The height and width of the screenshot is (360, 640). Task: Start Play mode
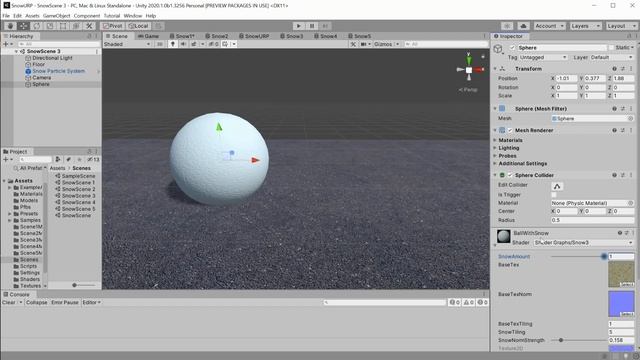tap(299, 26)
